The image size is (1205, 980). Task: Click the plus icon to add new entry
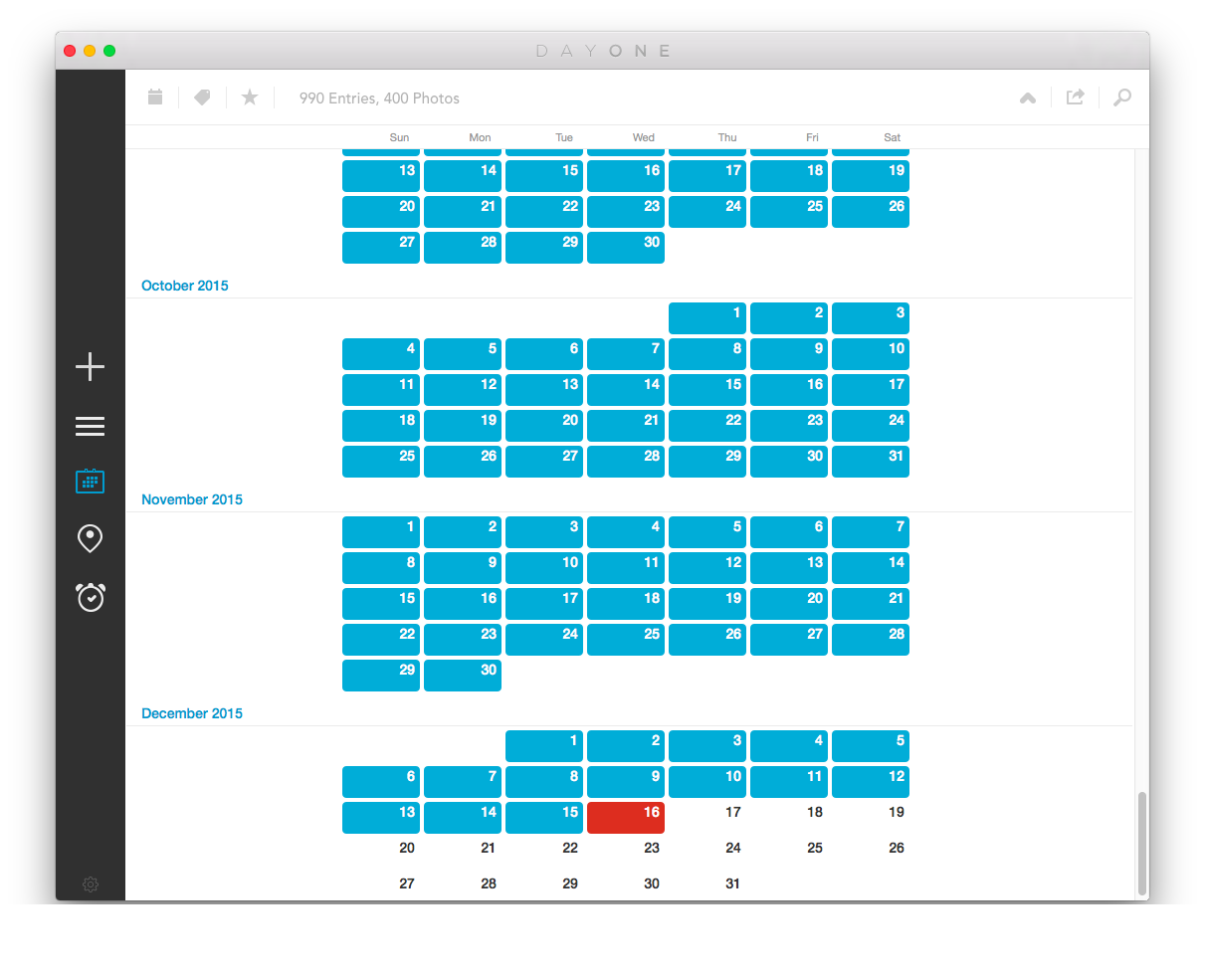click(x=90, y=367)
